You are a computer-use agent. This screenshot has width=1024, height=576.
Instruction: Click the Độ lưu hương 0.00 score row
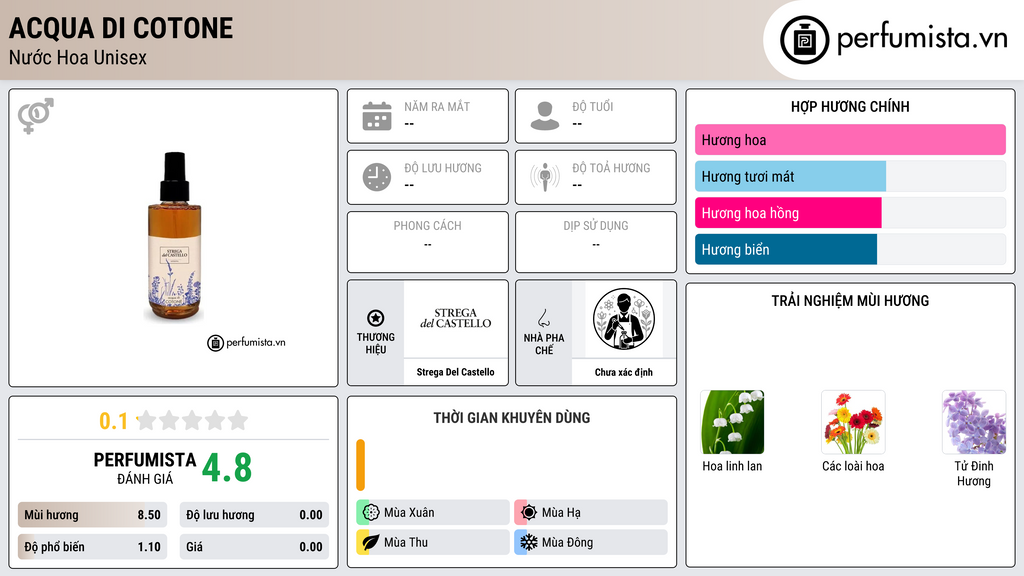254,515
